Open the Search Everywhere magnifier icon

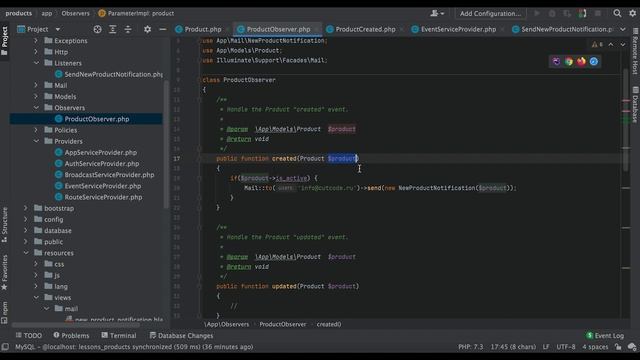617,13
